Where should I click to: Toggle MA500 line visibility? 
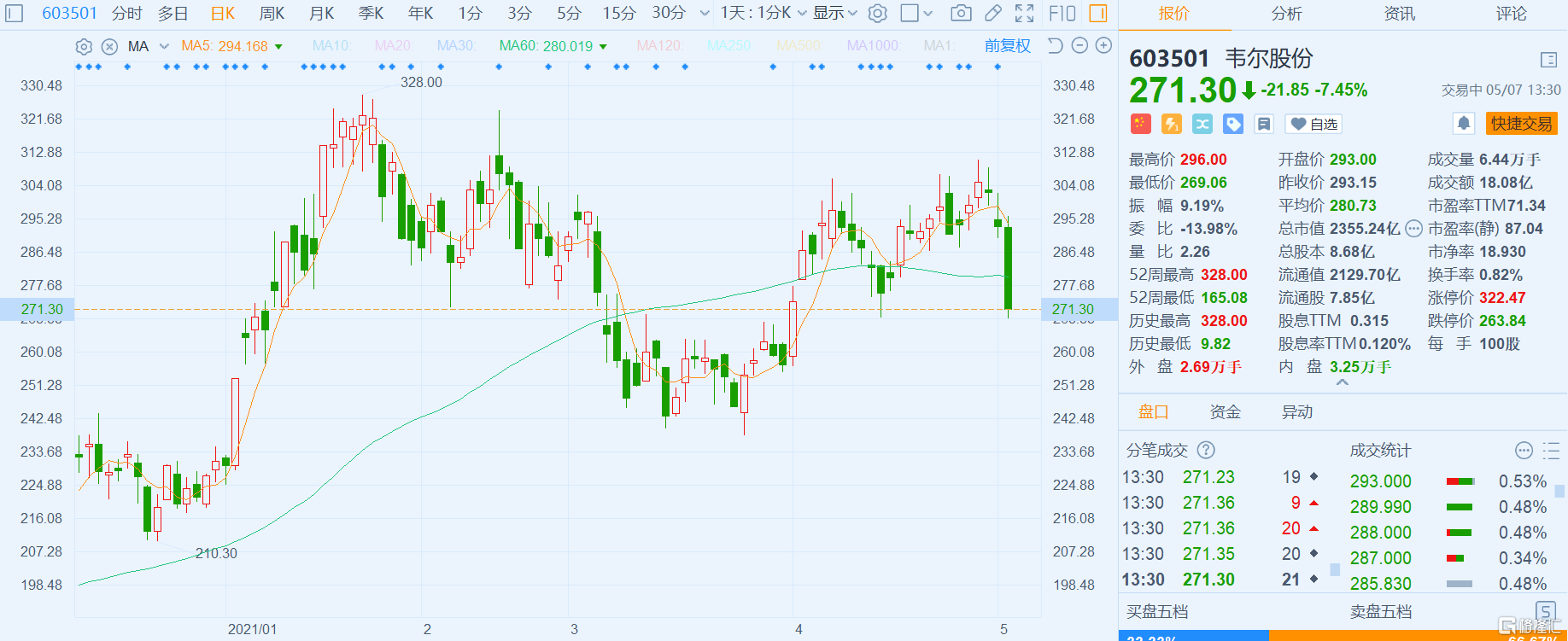pos(799,46)
